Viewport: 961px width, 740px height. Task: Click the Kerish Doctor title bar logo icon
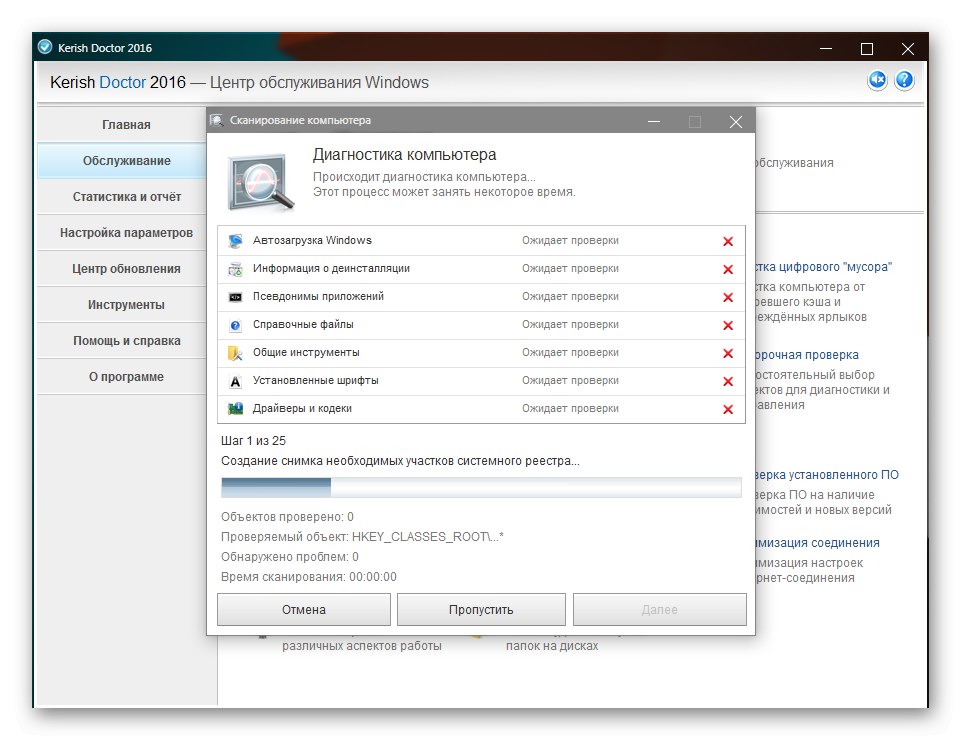45,47
